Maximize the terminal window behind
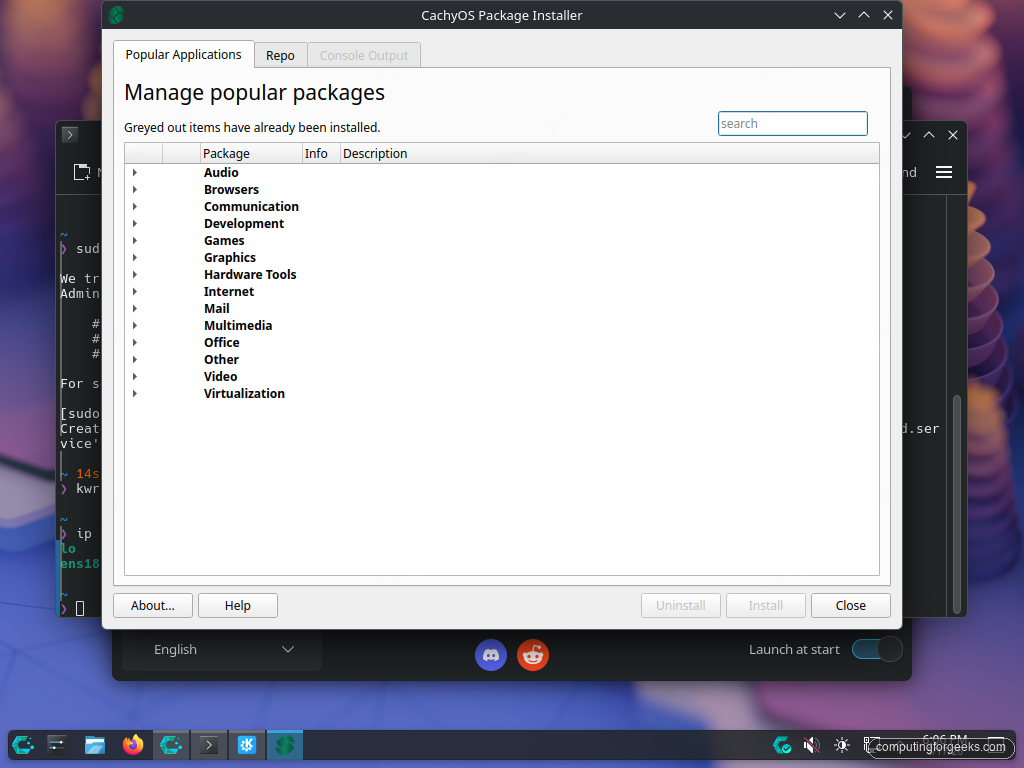 coord(929,135)
